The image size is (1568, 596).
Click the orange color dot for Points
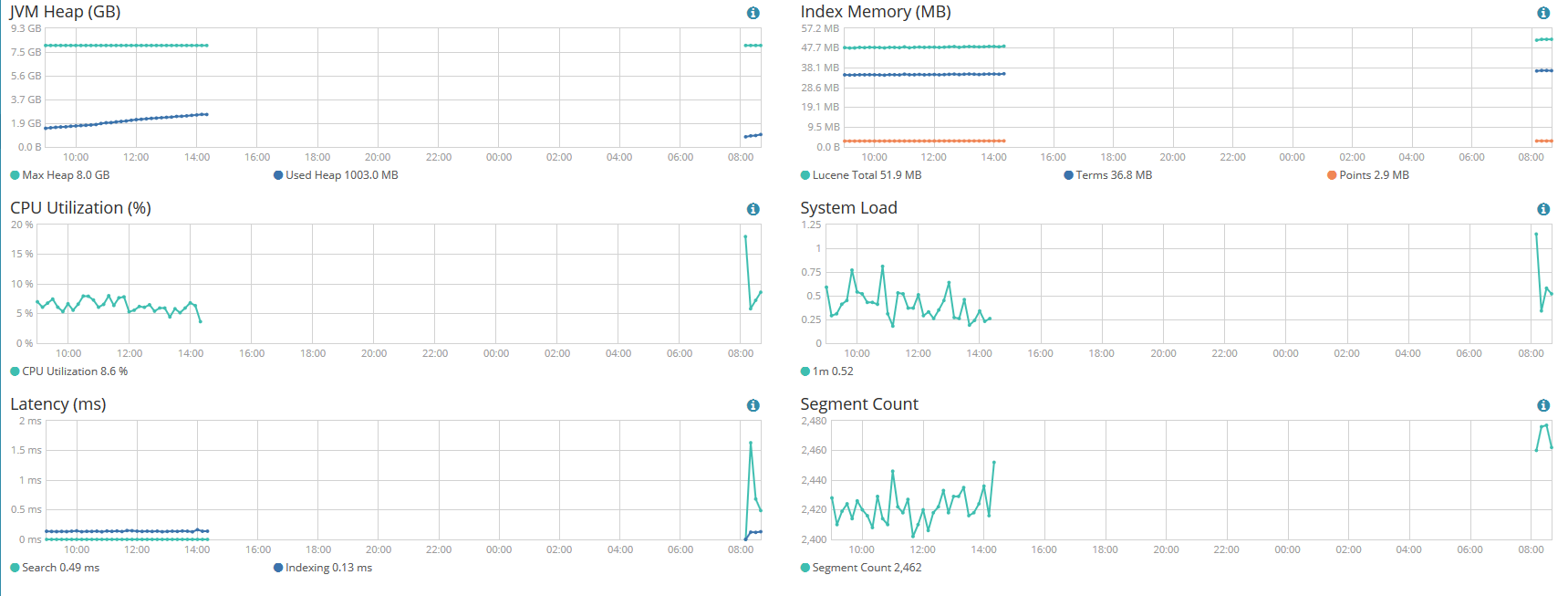pos(1332,175)
